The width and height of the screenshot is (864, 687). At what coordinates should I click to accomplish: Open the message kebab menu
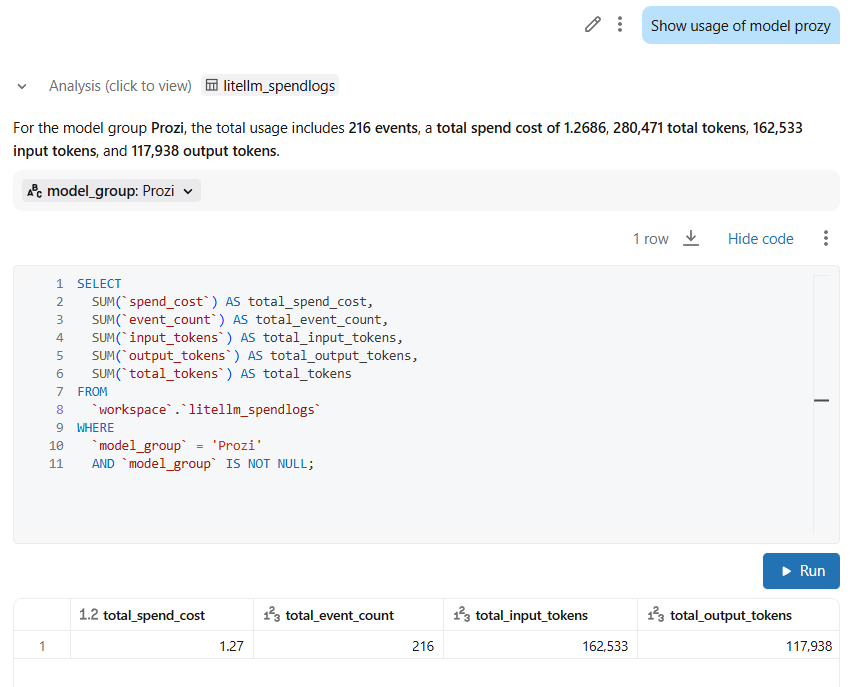(x=620, y=25)
